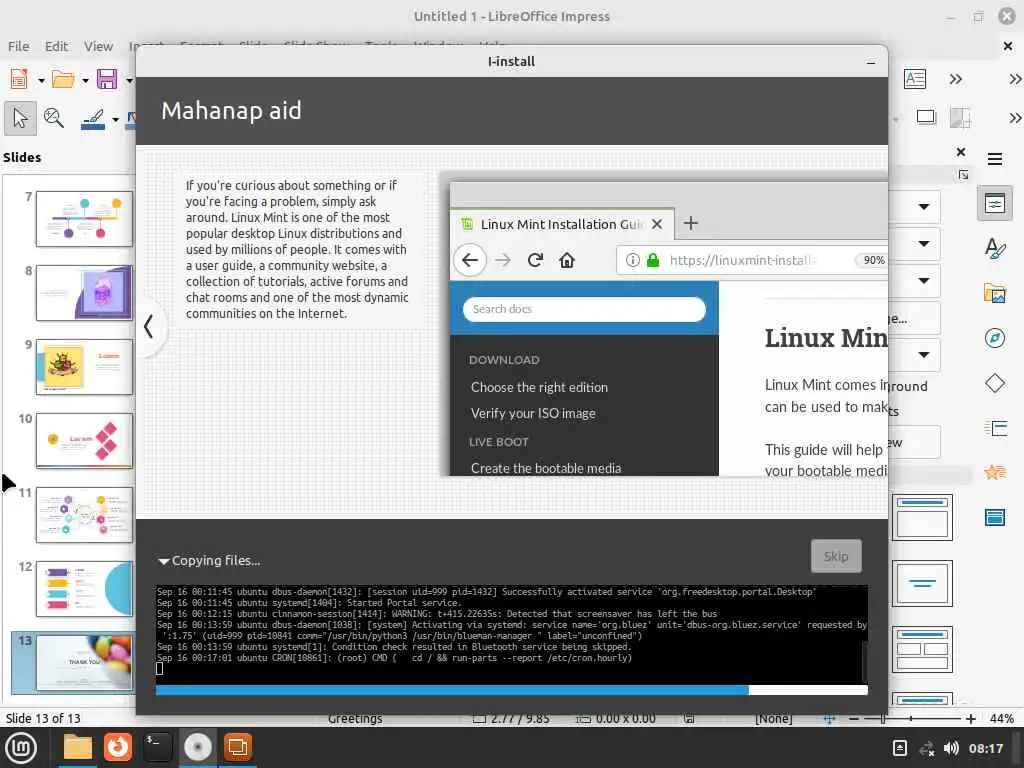Screen dimensions: 1024x768
Task: Switch to the installer disc taskbar item
Action: (197, 747)
